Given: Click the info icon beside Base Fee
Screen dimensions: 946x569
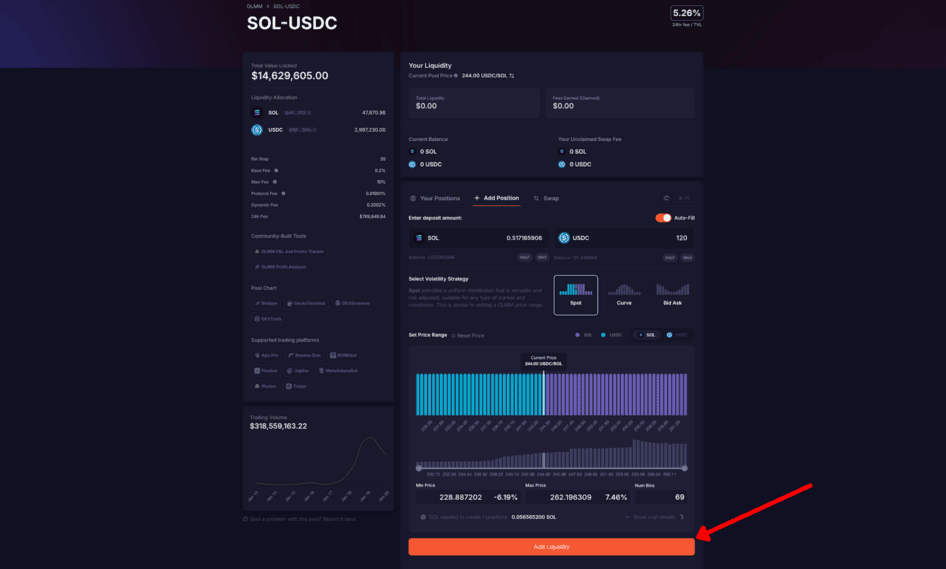Looking at the screenshot, I should (276, 171).
